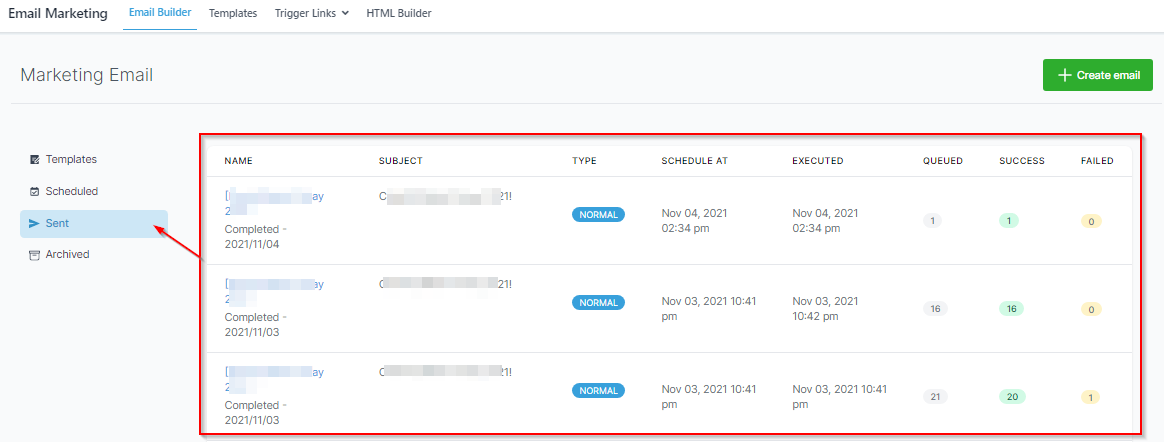Click the NAME column header
This screenshot has width=1164, height=442.
(x=238, y=161)
